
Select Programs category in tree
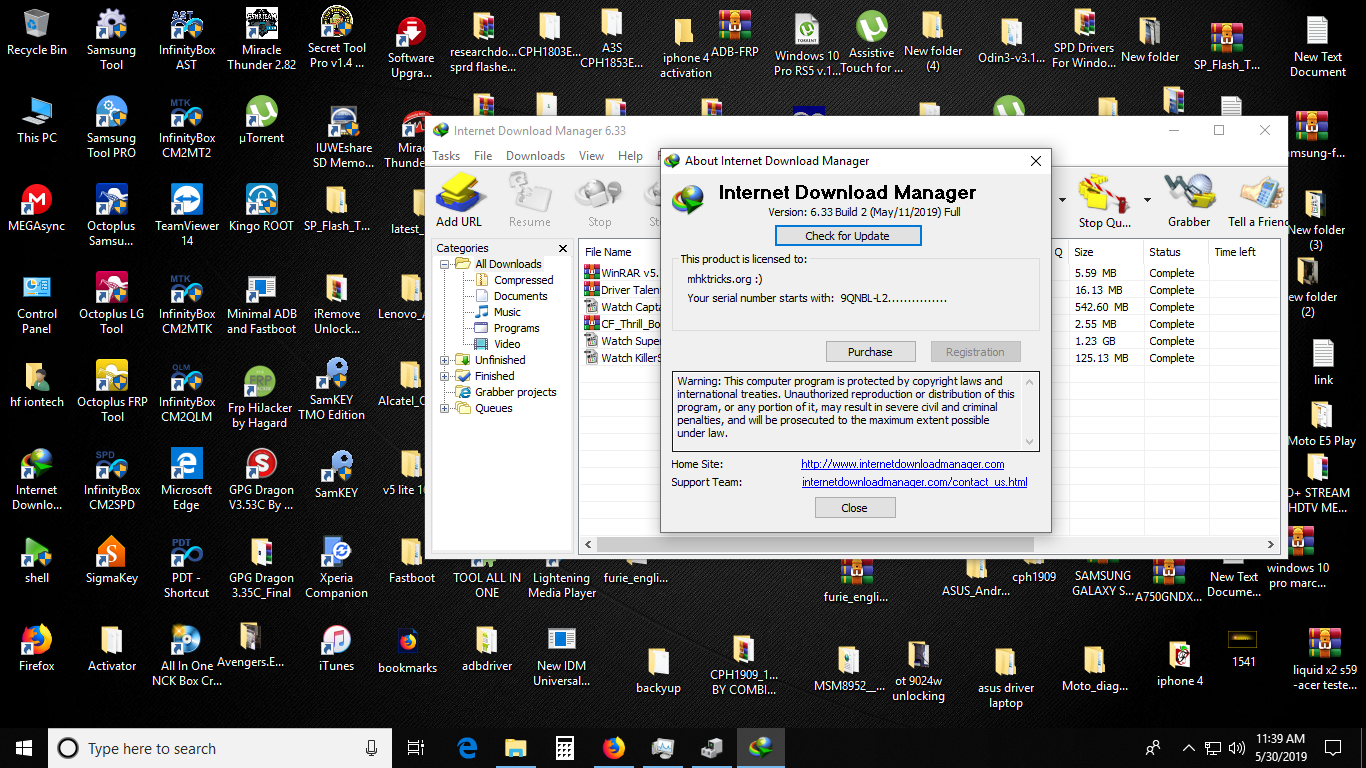pos(516,328)
